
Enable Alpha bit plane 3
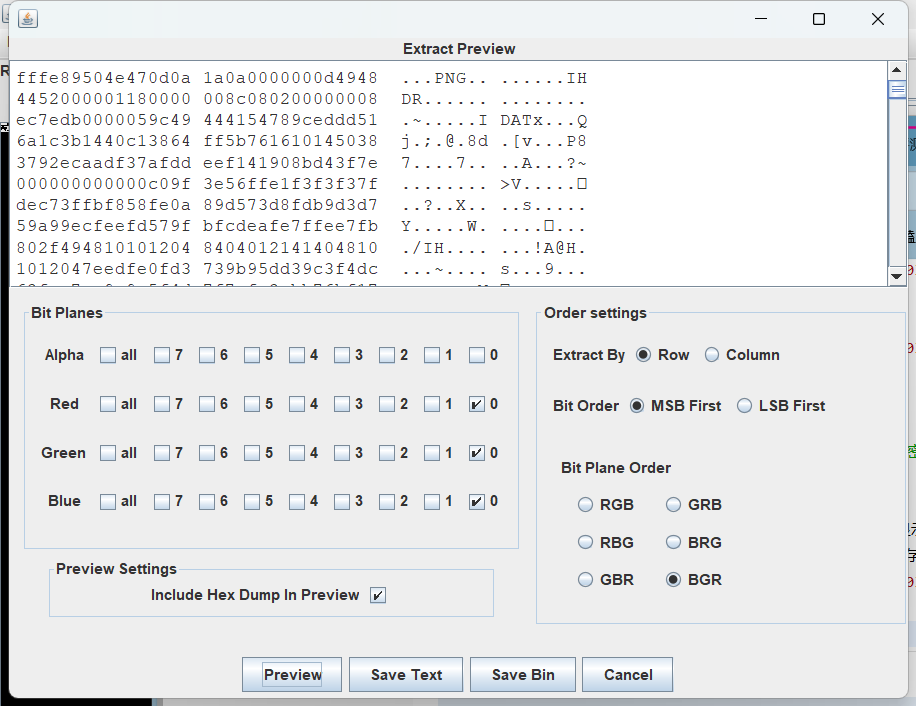pos(342,355)
